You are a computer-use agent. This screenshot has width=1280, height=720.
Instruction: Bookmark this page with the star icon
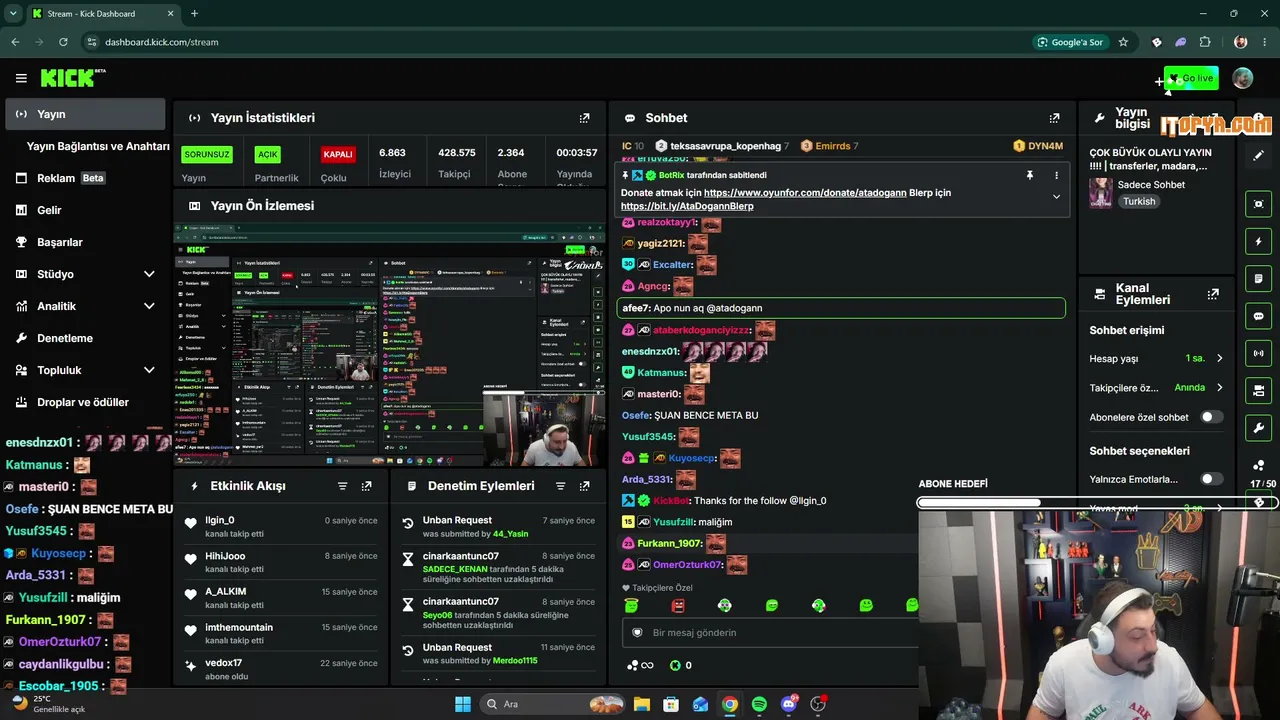[1124, 42]
